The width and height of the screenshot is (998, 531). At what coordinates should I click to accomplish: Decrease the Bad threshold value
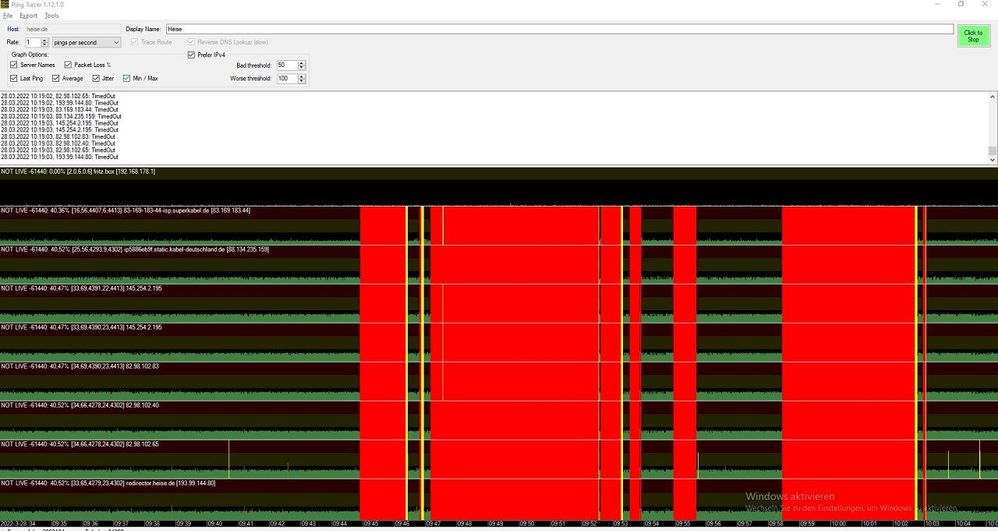(302, 67)
